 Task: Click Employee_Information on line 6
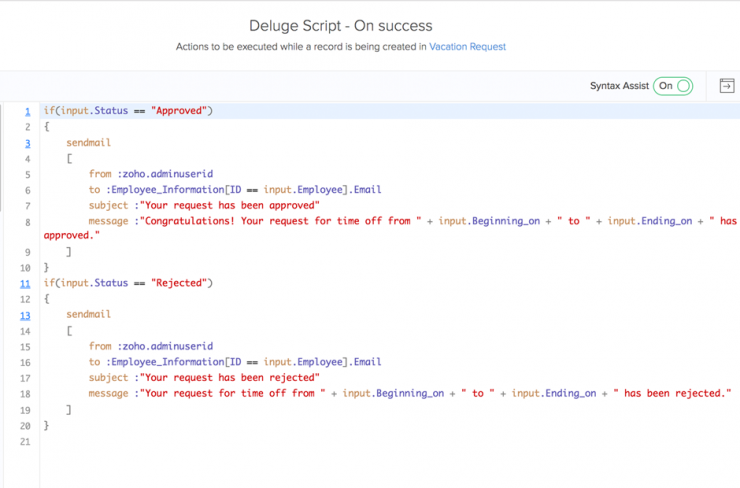click(168, 190)
